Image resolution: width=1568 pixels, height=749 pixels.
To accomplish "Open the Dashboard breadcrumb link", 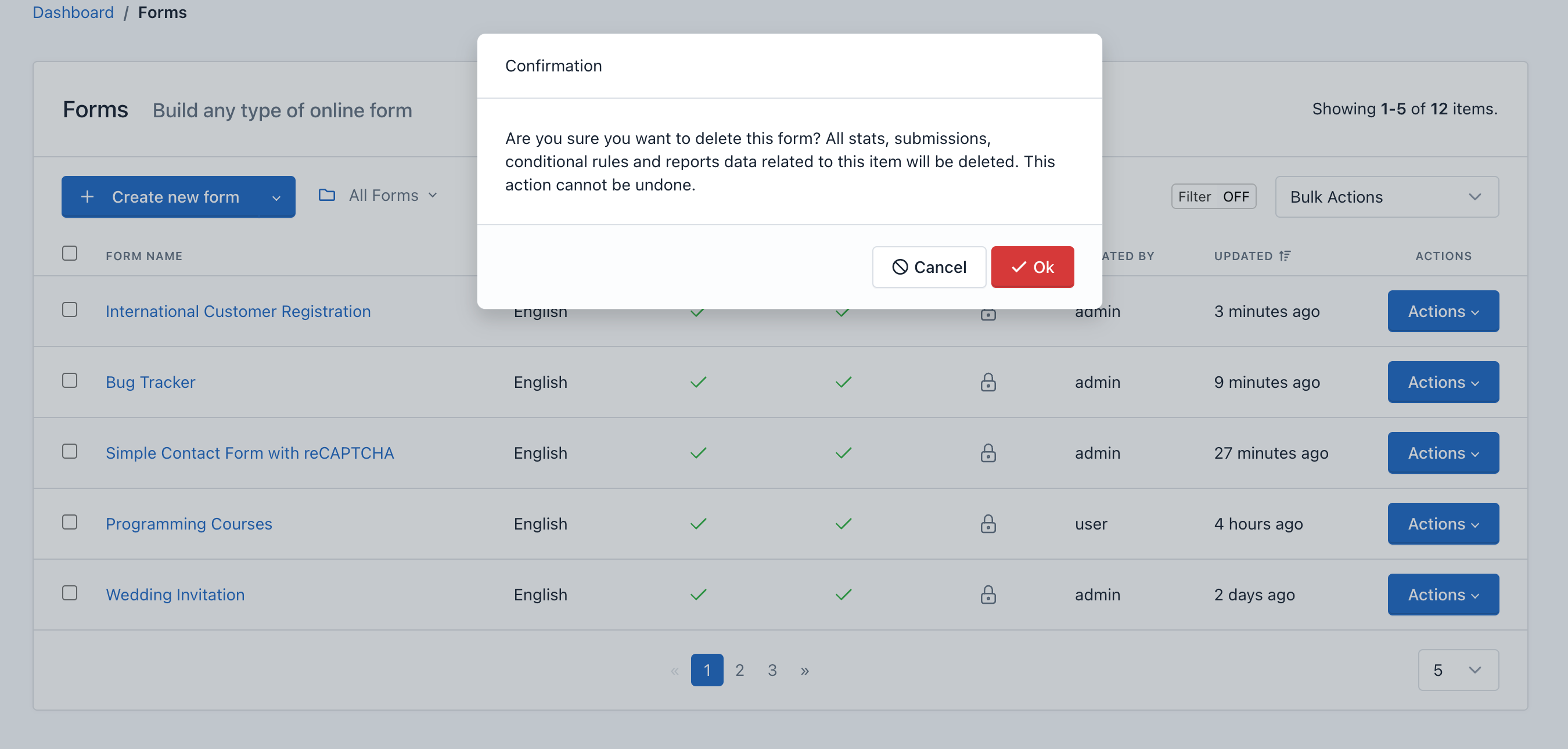I will pyautogui.click(x=73, y=11).
